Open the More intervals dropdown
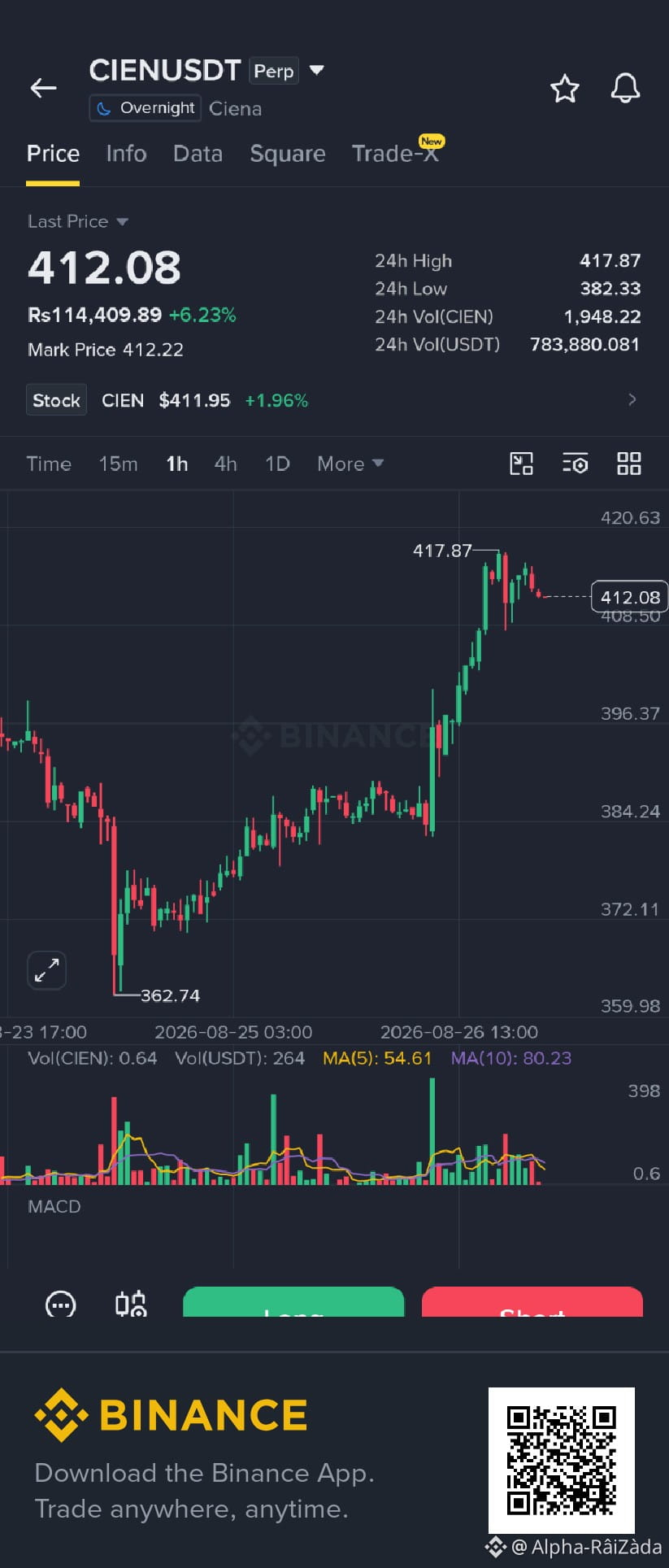Screen dimensions: 669x1568 point(350,464)
